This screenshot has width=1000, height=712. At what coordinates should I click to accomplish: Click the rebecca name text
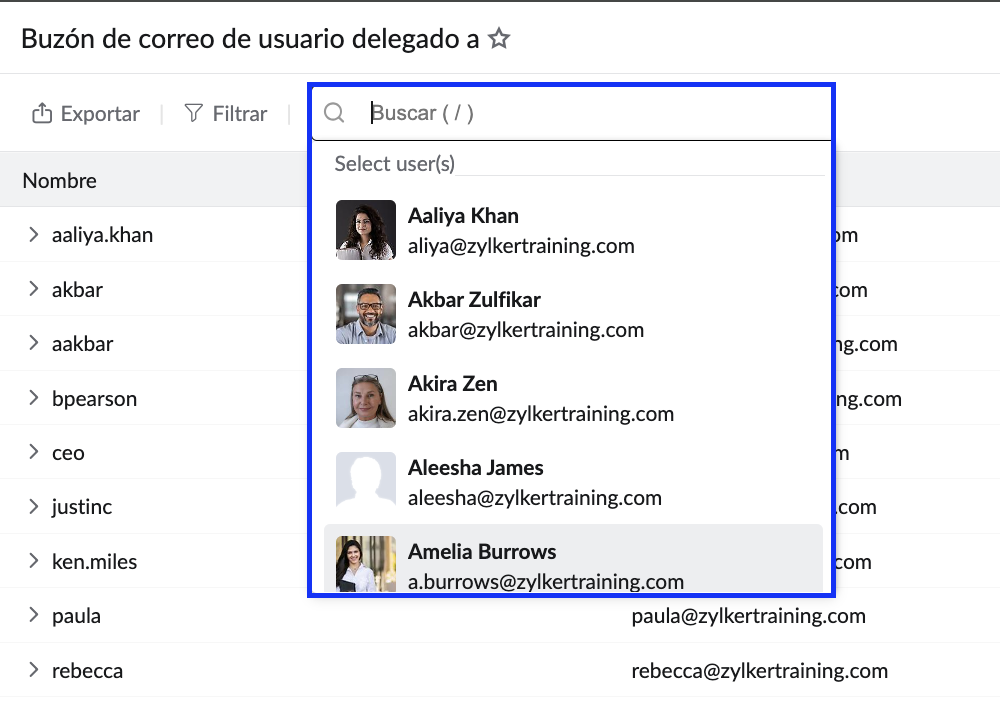87,671
